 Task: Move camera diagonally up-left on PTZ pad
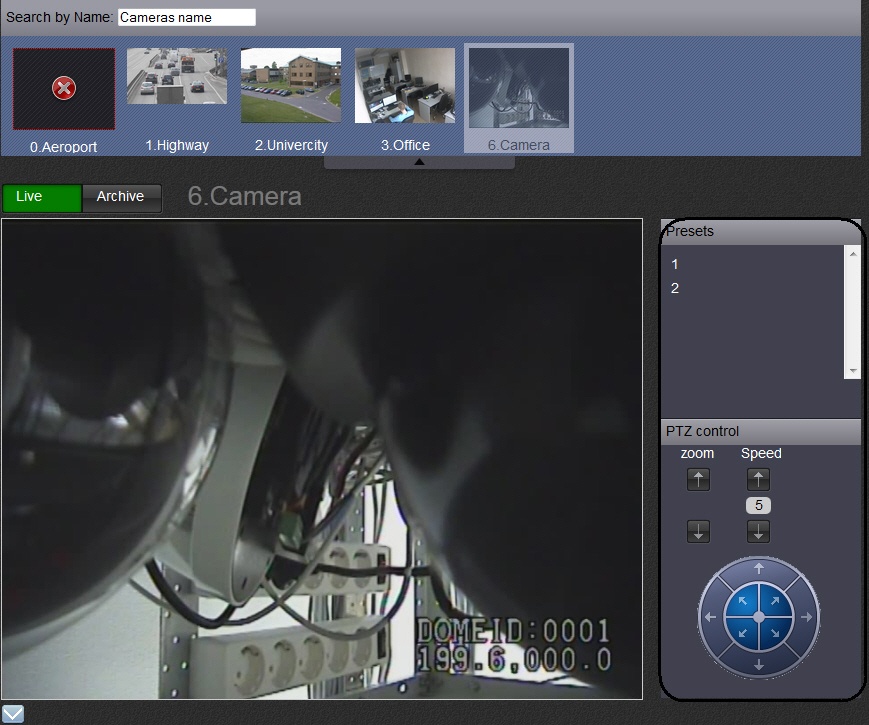click(x=743, y=603)
